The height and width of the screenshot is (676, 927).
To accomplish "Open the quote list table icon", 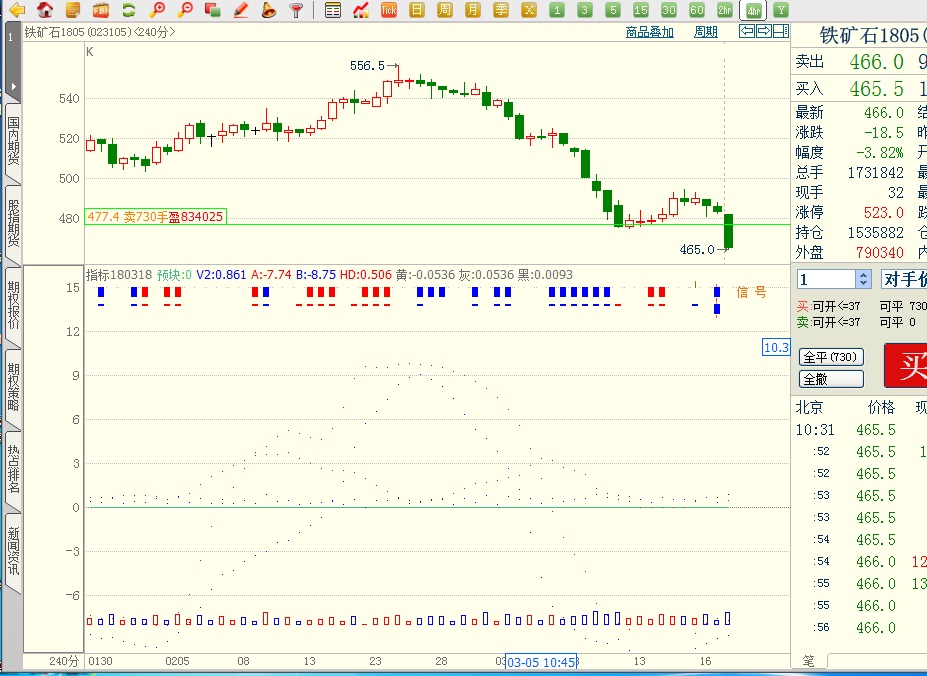I will 333,10.
